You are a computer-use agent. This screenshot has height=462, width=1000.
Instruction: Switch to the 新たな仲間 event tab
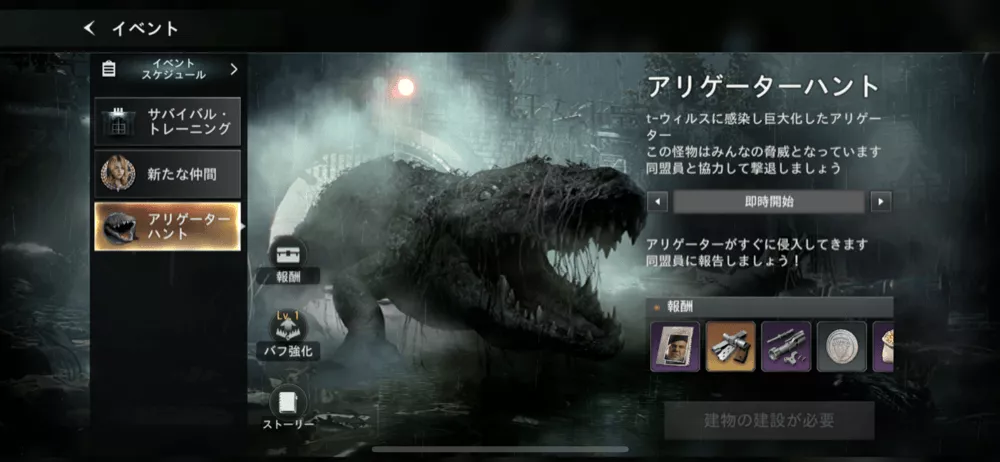coord(168,174)
